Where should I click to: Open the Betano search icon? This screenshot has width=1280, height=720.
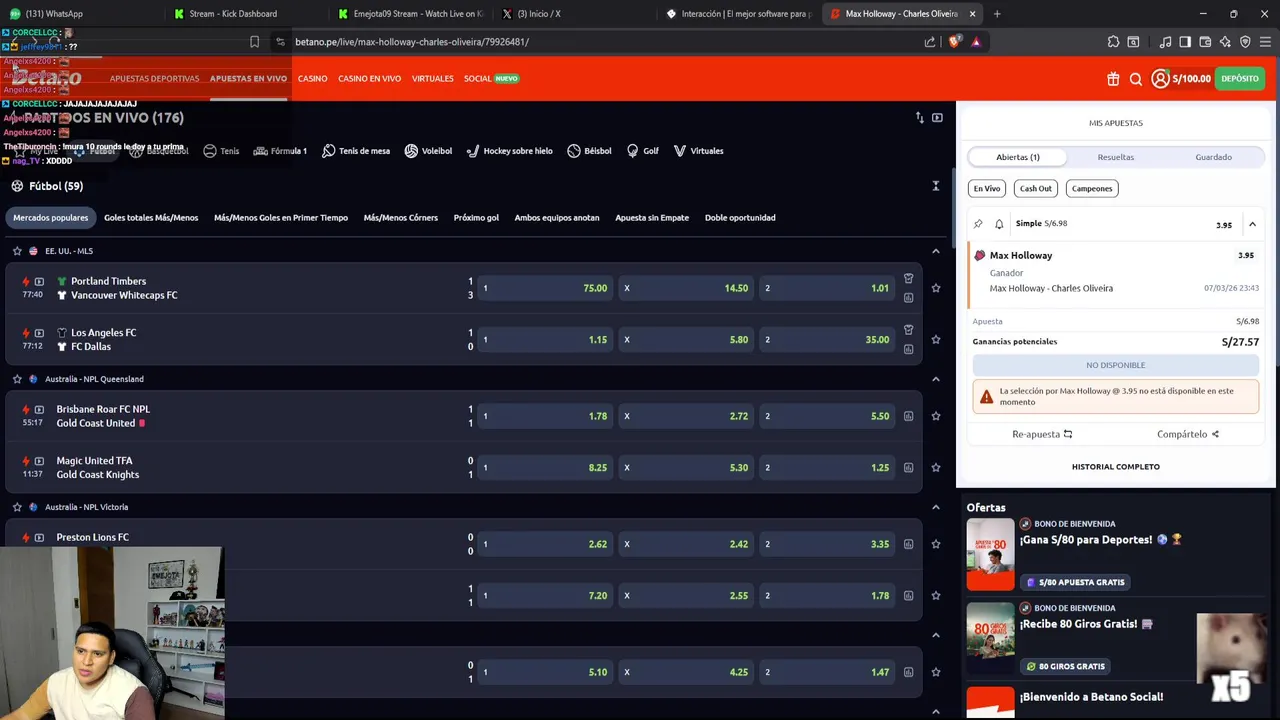(1136, 79)
